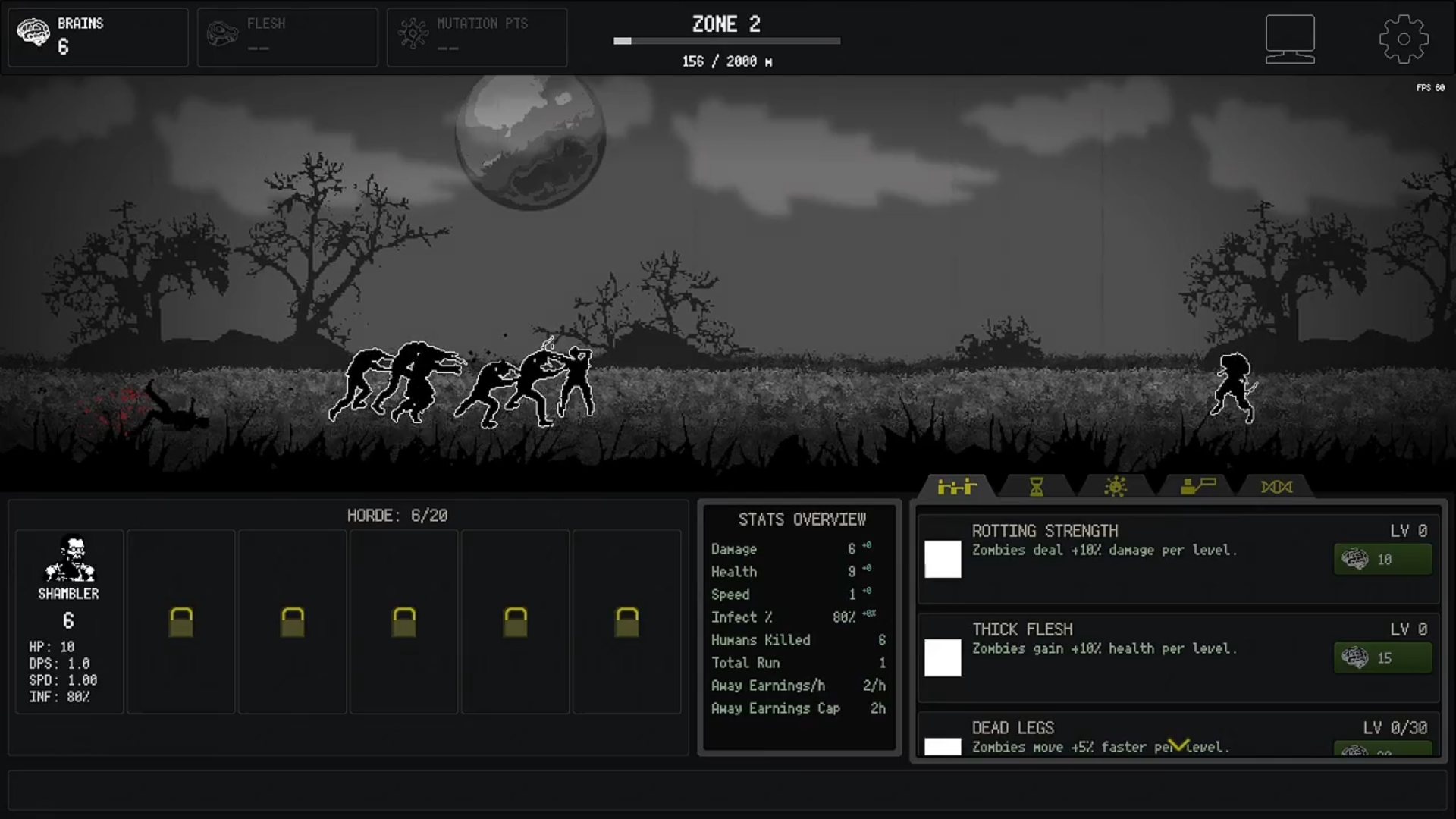The image size is (1456, 819).
Task: Switch to the hand tool tab
Action: 1197,487
